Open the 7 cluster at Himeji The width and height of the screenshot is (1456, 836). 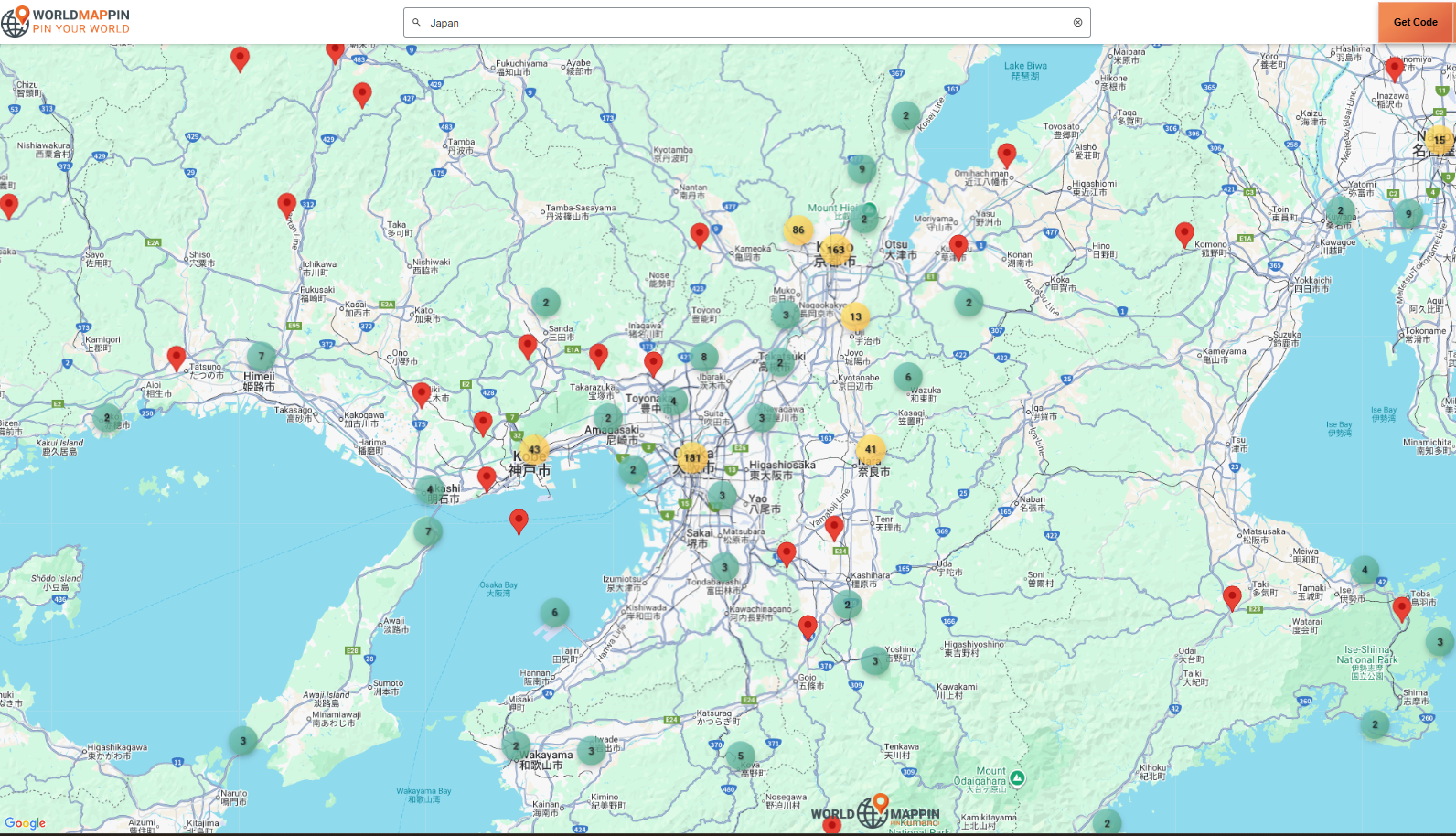coord(262,357)
